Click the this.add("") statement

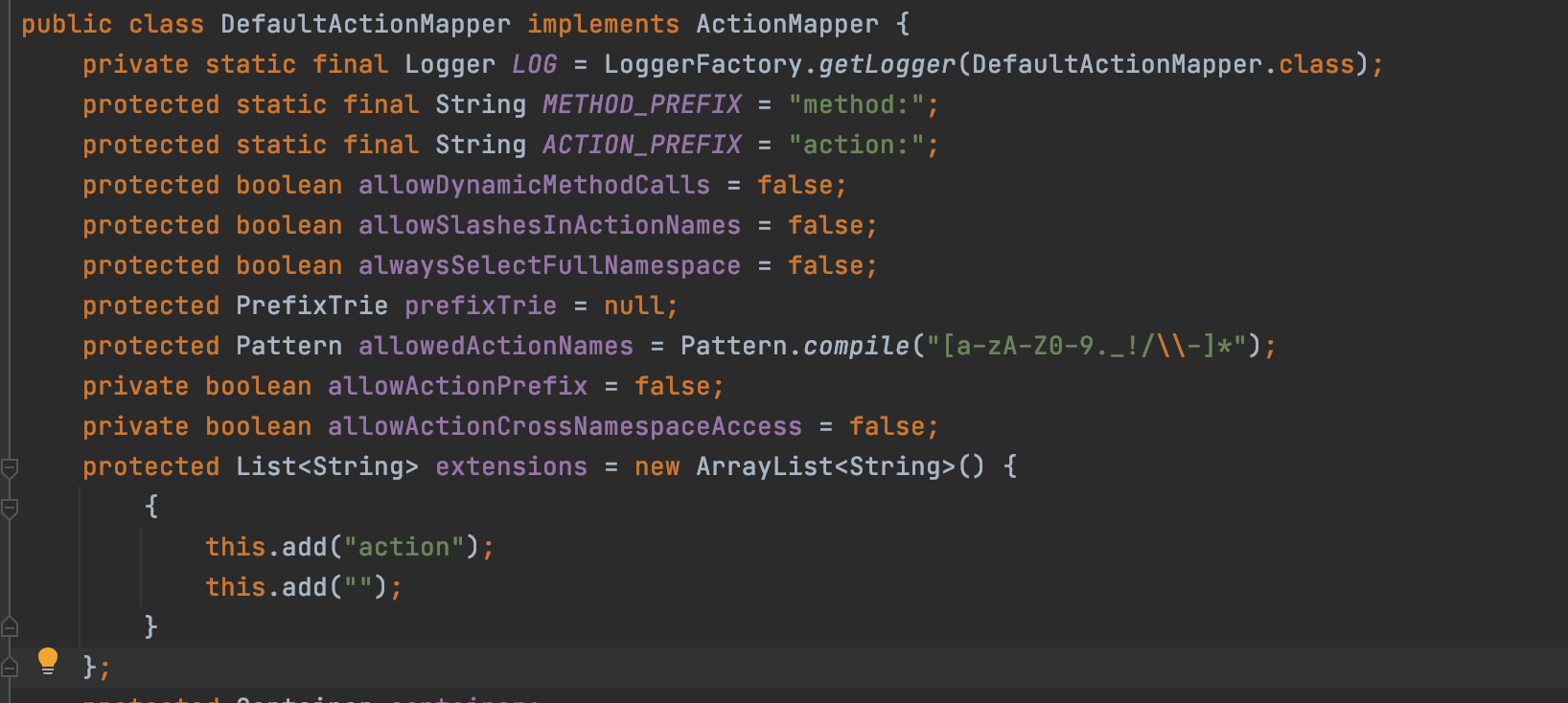pyautogui.click(x=304, y=587)
